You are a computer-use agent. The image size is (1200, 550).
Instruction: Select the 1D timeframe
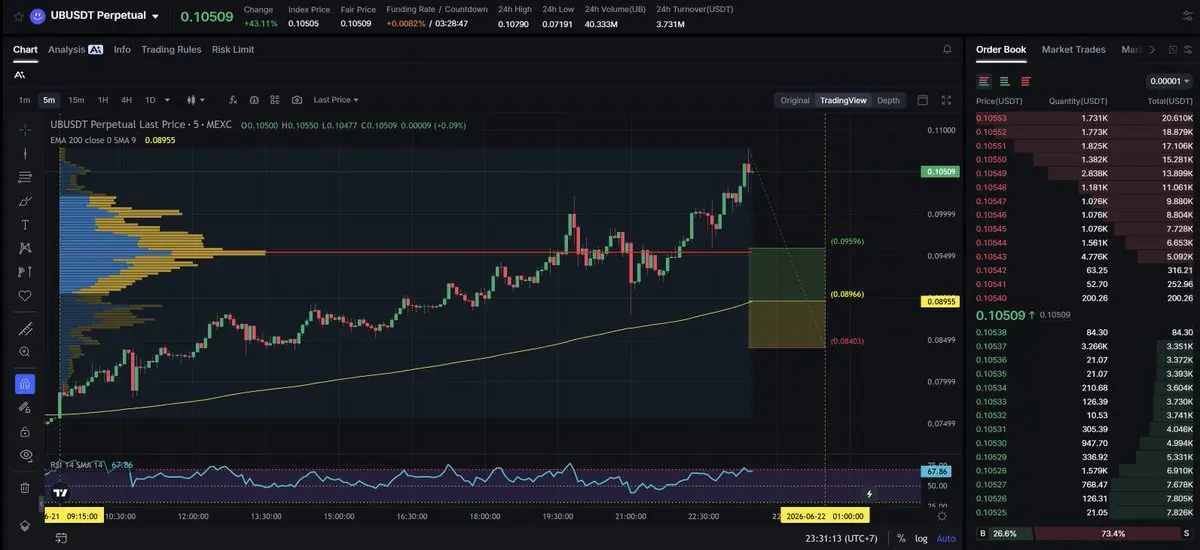pos(150,100)
